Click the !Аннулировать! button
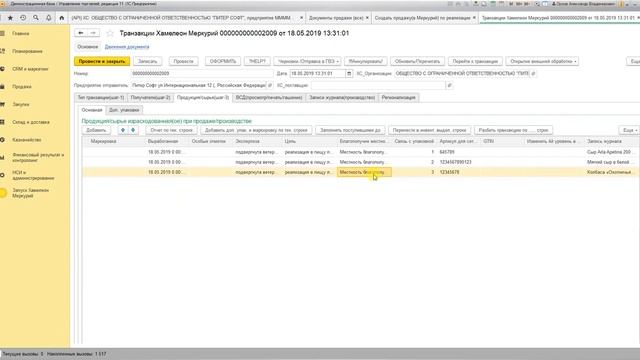The height and width of the screenshot is (360, 640). [x=366, y=61]
